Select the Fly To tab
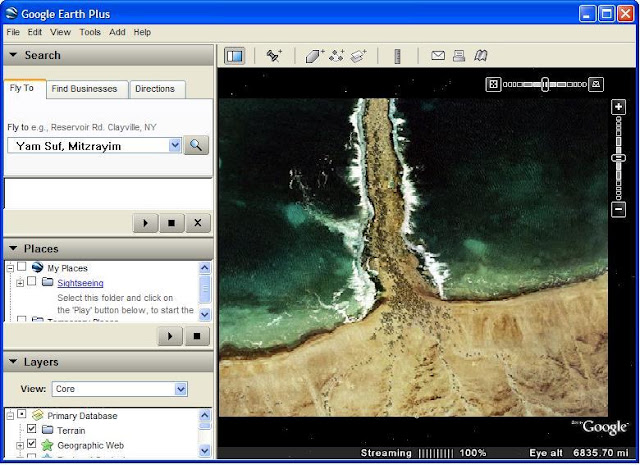This screenshot has width=640, height=465. pyautogui.click(x=22, y=88)
